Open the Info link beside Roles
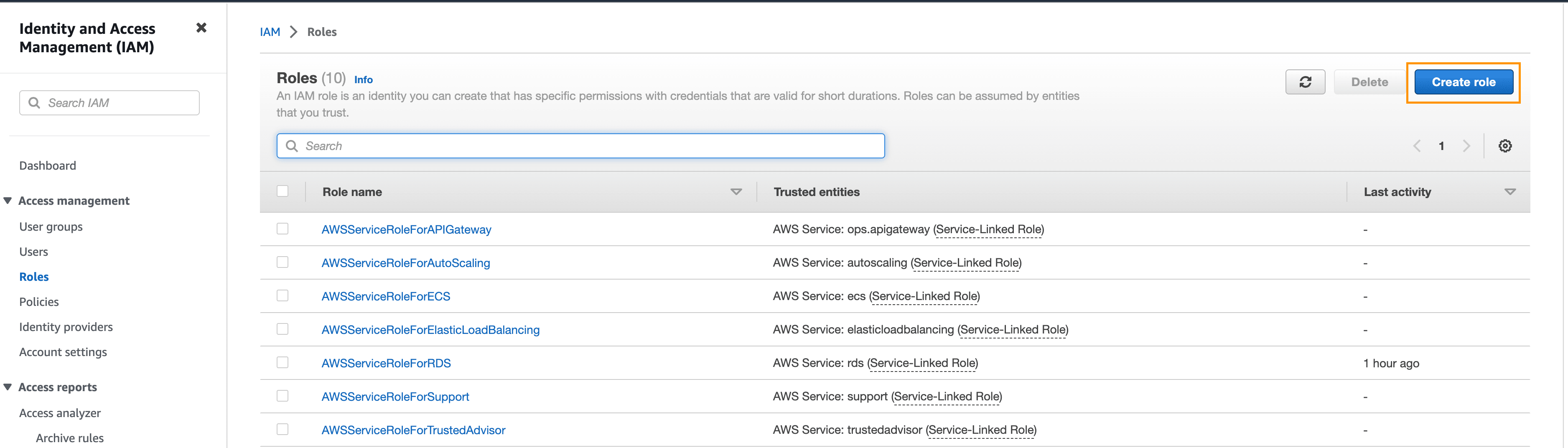This screenshot has width=1568, height=448. [x=364, y=80]
